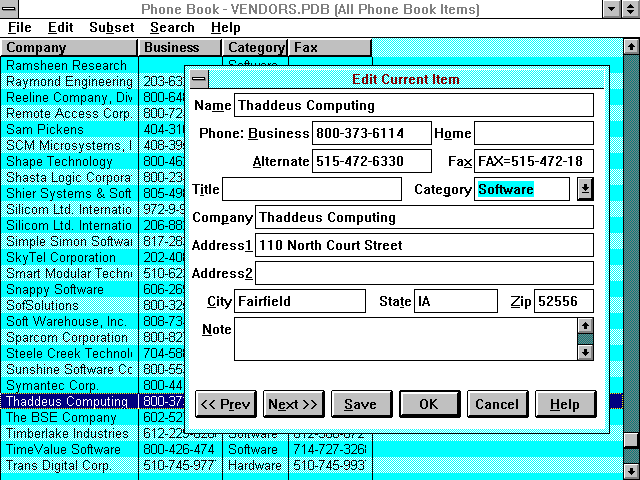Advance to next record with Next button

[x=293, y=404]
